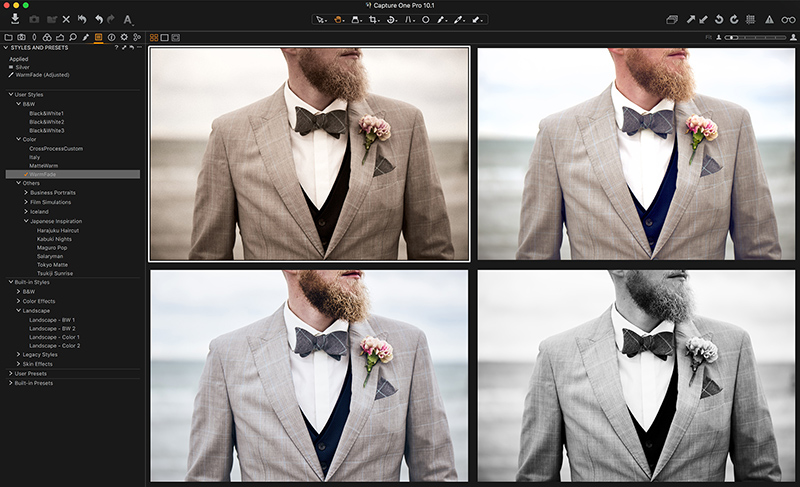The image size is (800, 487).
Task: Rotate image right using clockwise icon
Action: [x=734, y=19]
